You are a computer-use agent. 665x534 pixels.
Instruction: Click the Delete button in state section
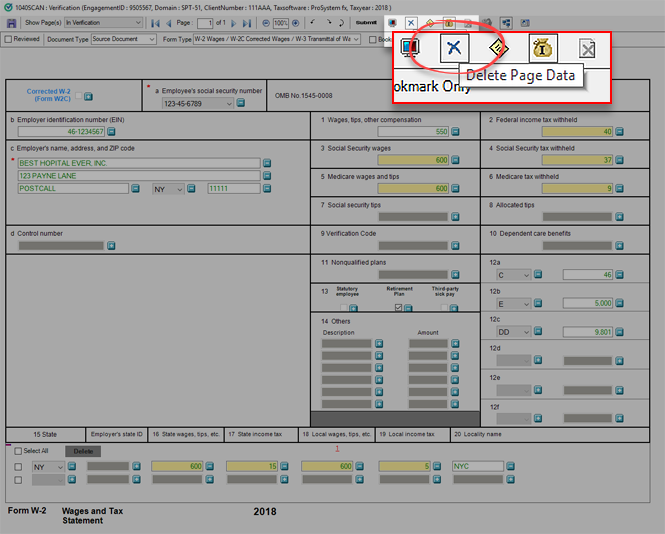(x=83, y=451)
